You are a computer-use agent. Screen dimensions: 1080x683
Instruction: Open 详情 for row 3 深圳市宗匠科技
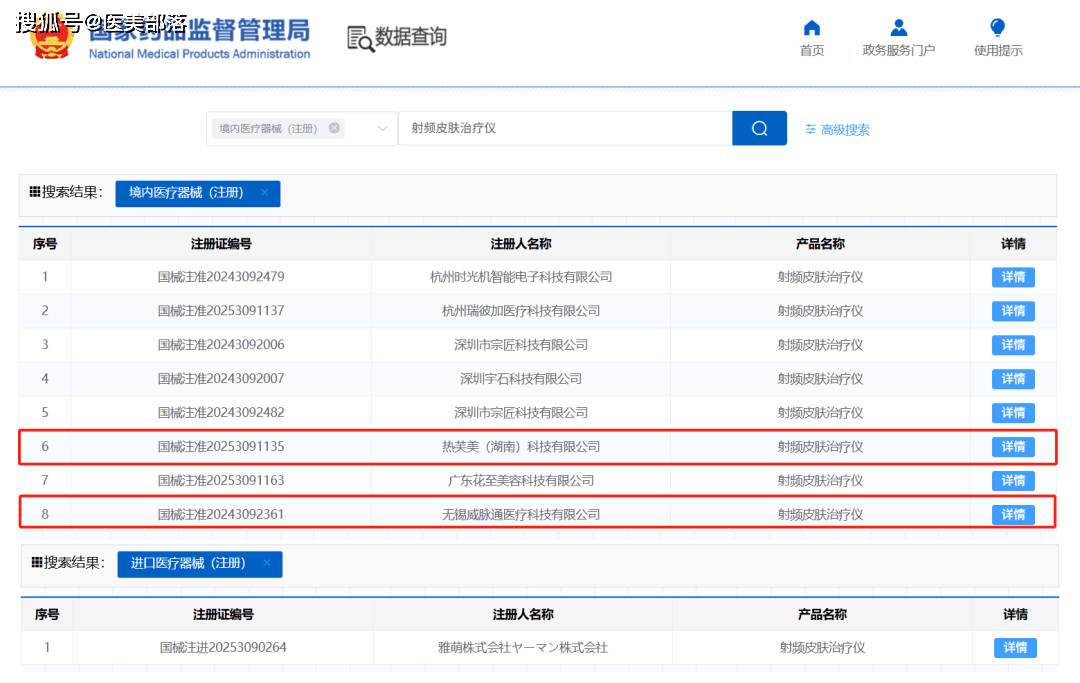click(1013, 344)
